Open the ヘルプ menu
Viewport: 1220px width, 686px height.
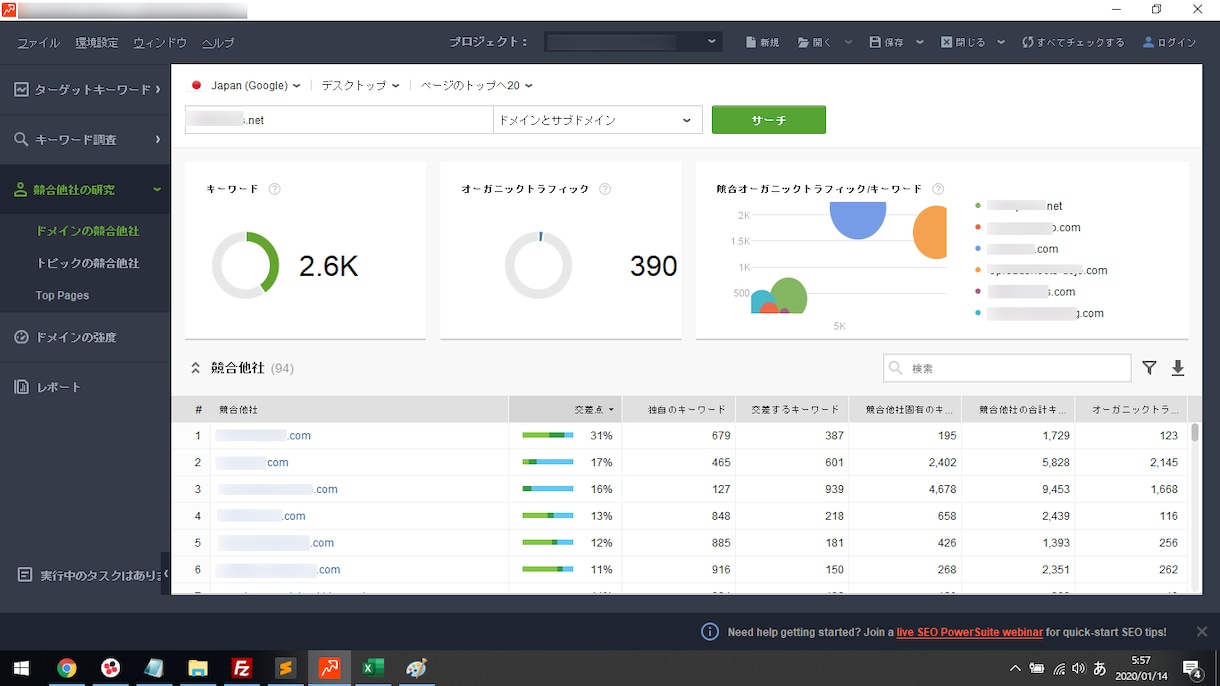click(218, 43)
